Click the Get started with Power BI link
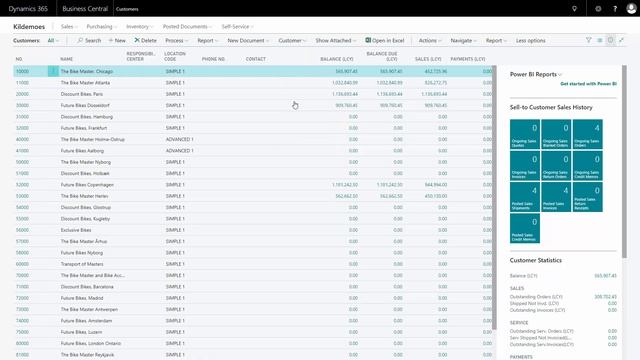The width and height of the screenshot is (640, 360). 588,84
